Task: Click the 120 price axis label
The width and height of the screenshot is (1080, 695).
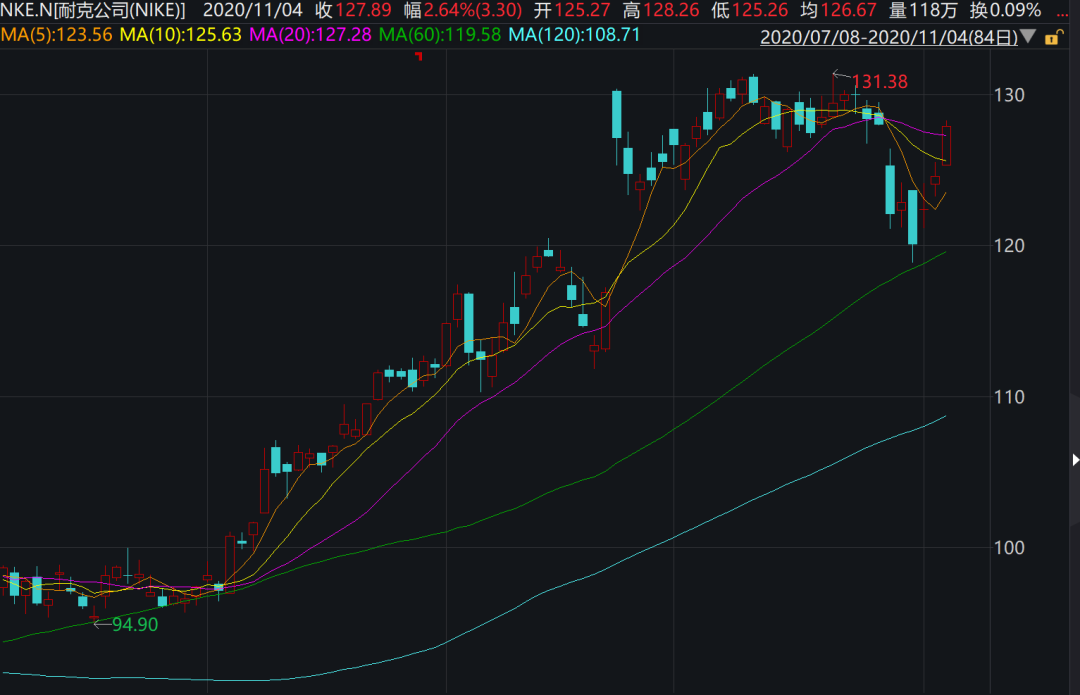Action: tap(1011, 246)
